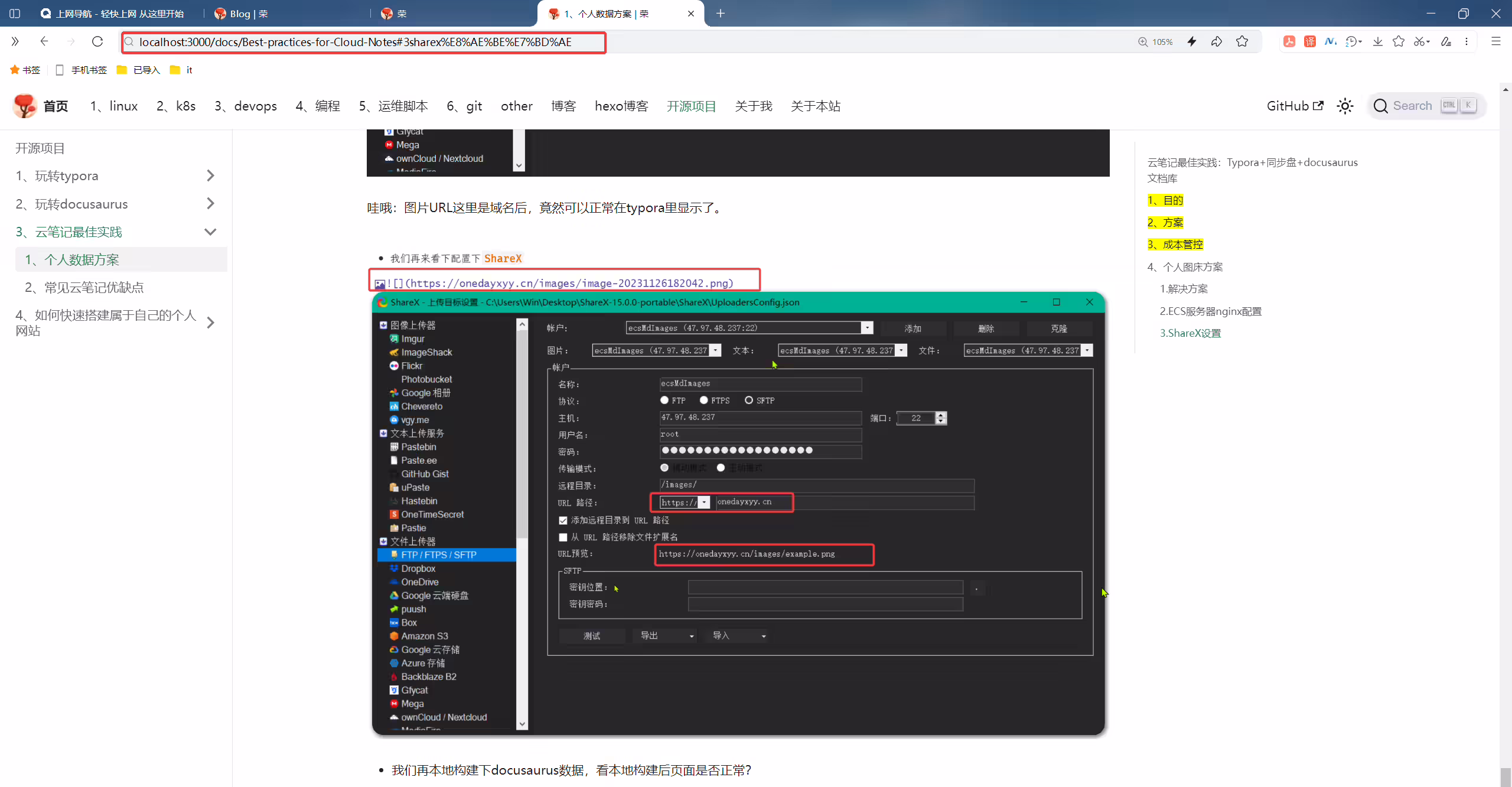
Task: Open the sidebar panel toggle icon
Action: [x=15, y=13]
